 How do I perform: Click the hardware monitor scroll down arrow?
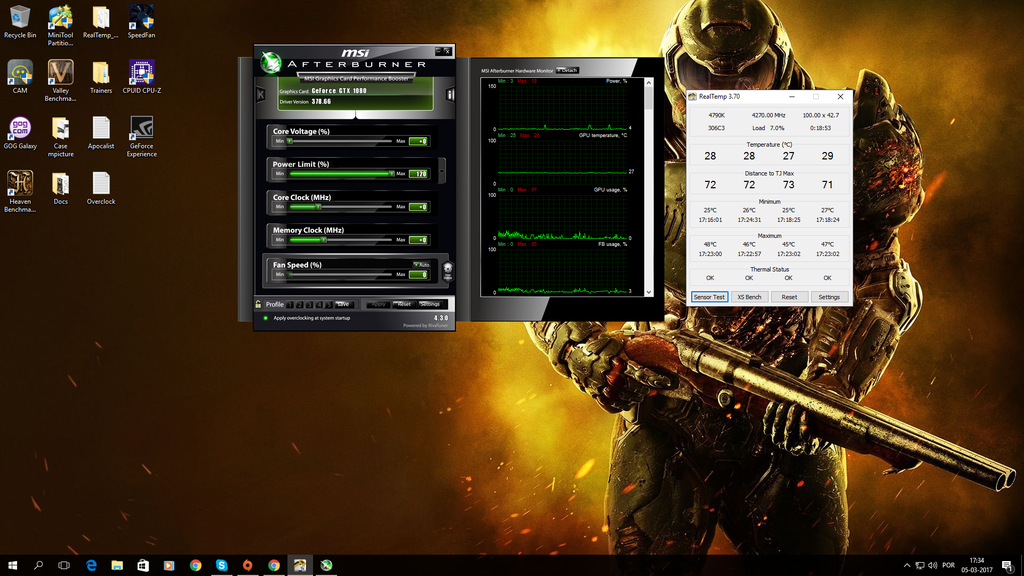pos(648,292)
